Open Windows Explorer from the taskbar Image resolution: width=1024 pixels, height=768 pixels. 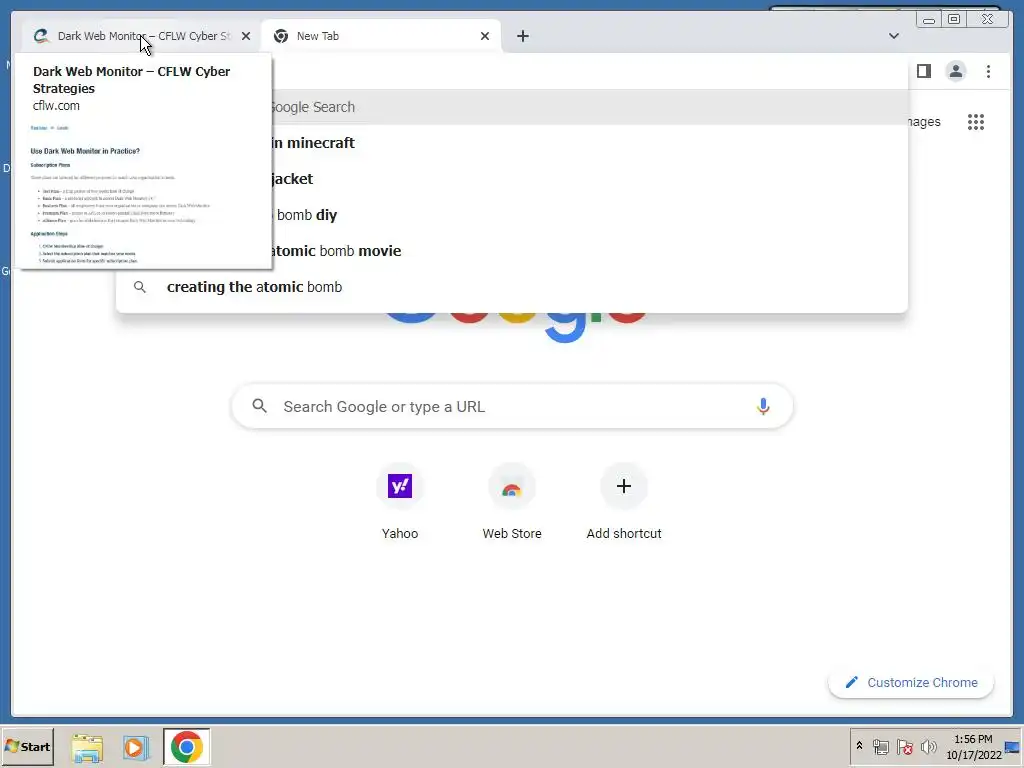coord(87,747)
